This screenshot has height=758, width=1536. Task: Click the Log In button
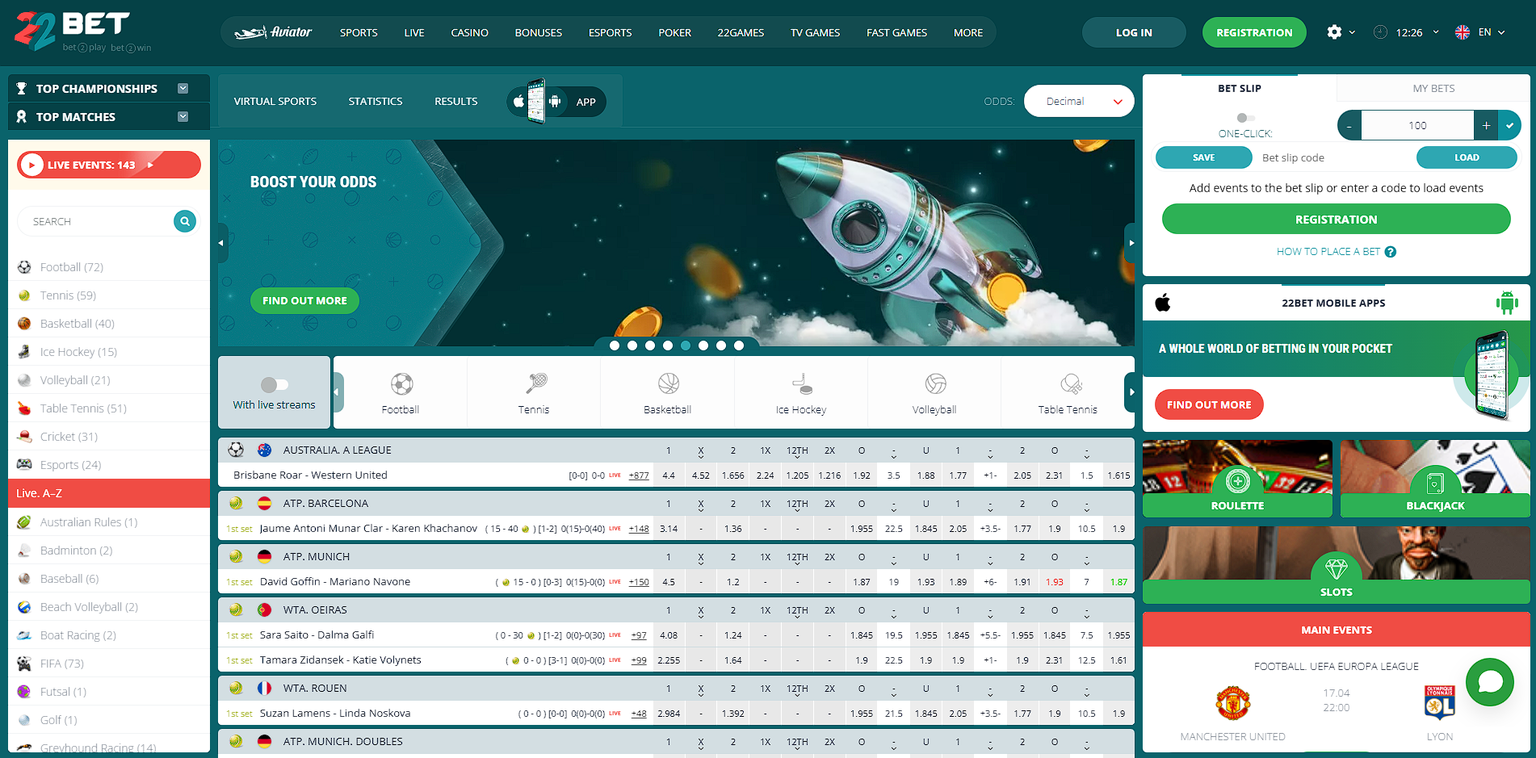[x=1133, y=32]
